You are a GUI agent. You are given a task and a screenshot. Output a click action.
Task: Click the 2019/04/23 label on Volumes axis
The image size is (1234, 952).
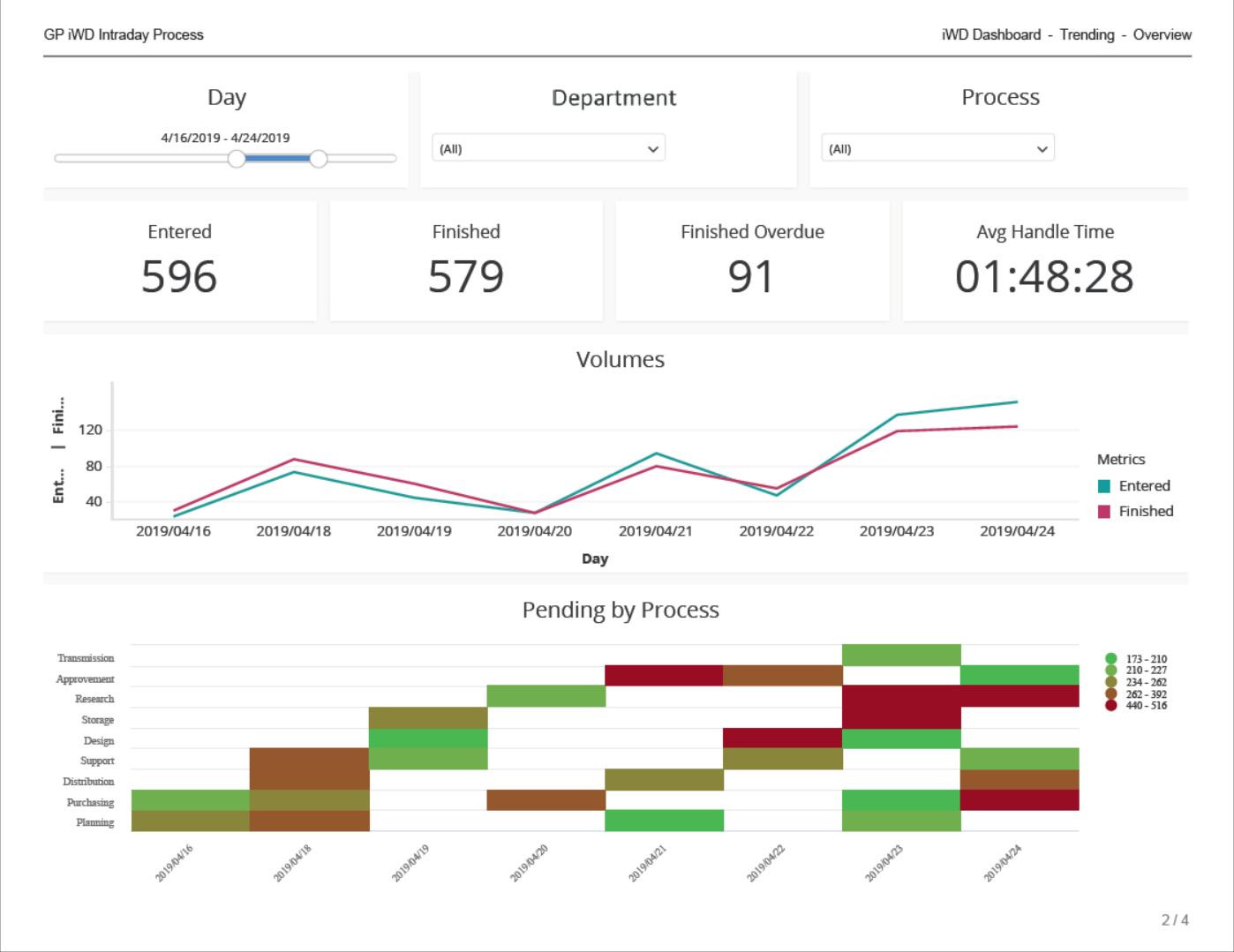pyautogui.click(x=896, y=531)
